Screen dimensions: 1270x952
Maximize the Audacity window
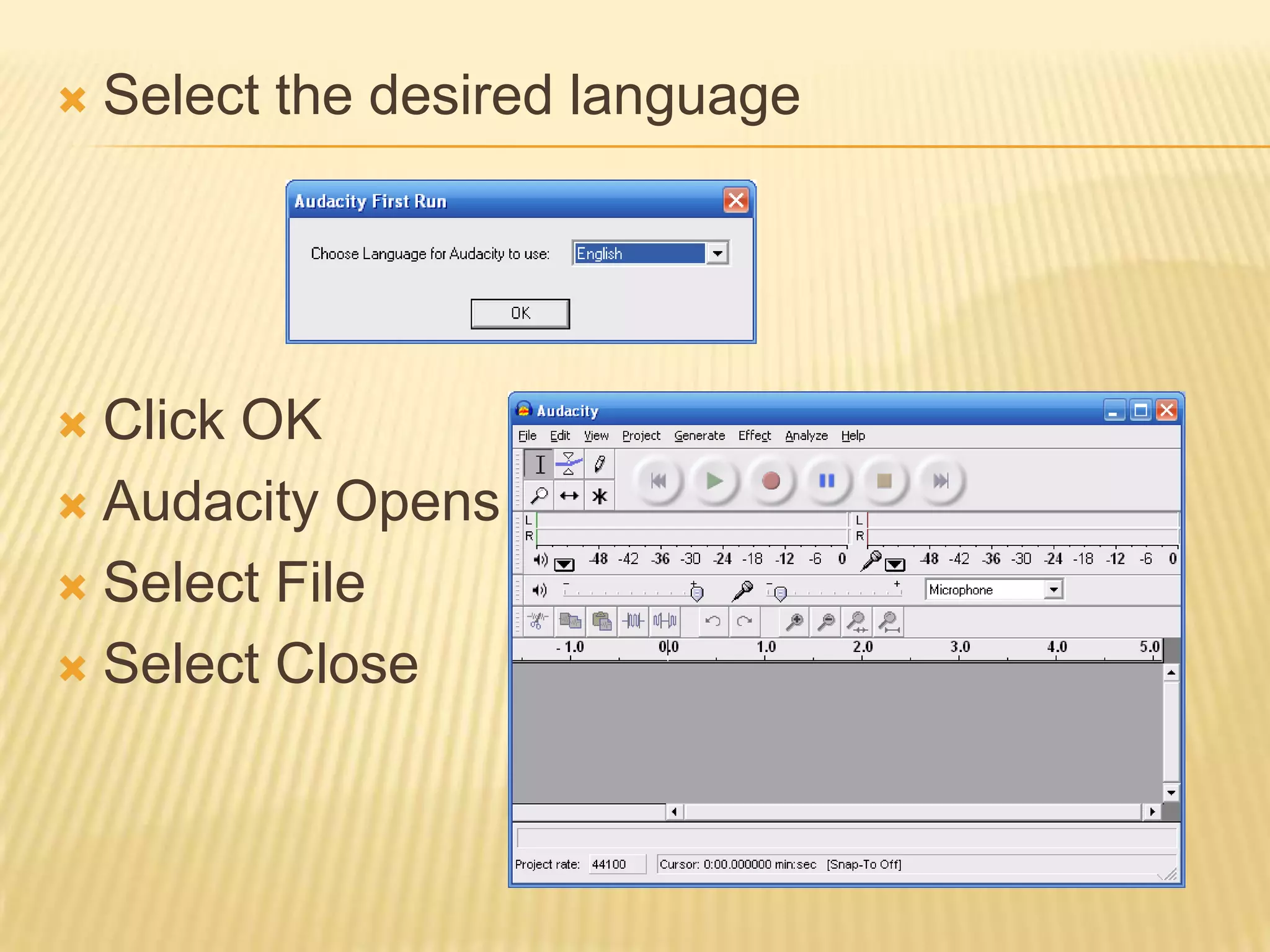(x=1140, y=410)
